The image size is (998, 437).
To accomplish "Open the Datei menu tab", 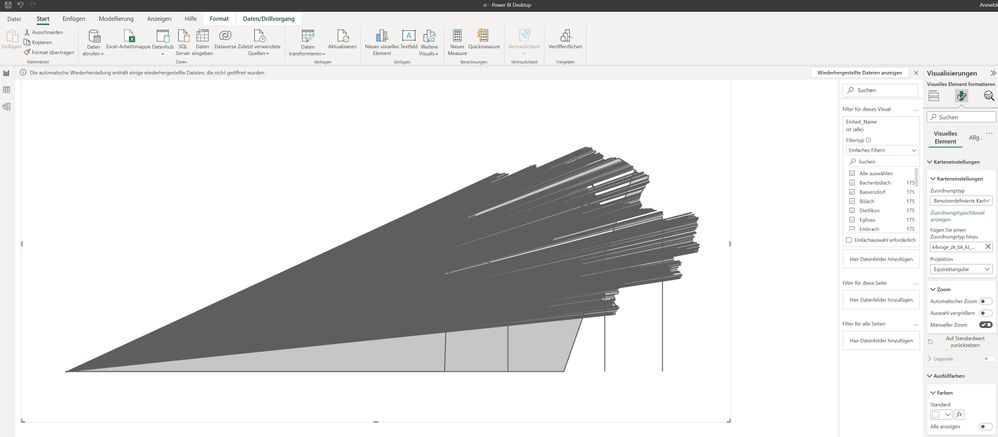I will (x=14, y=19).
